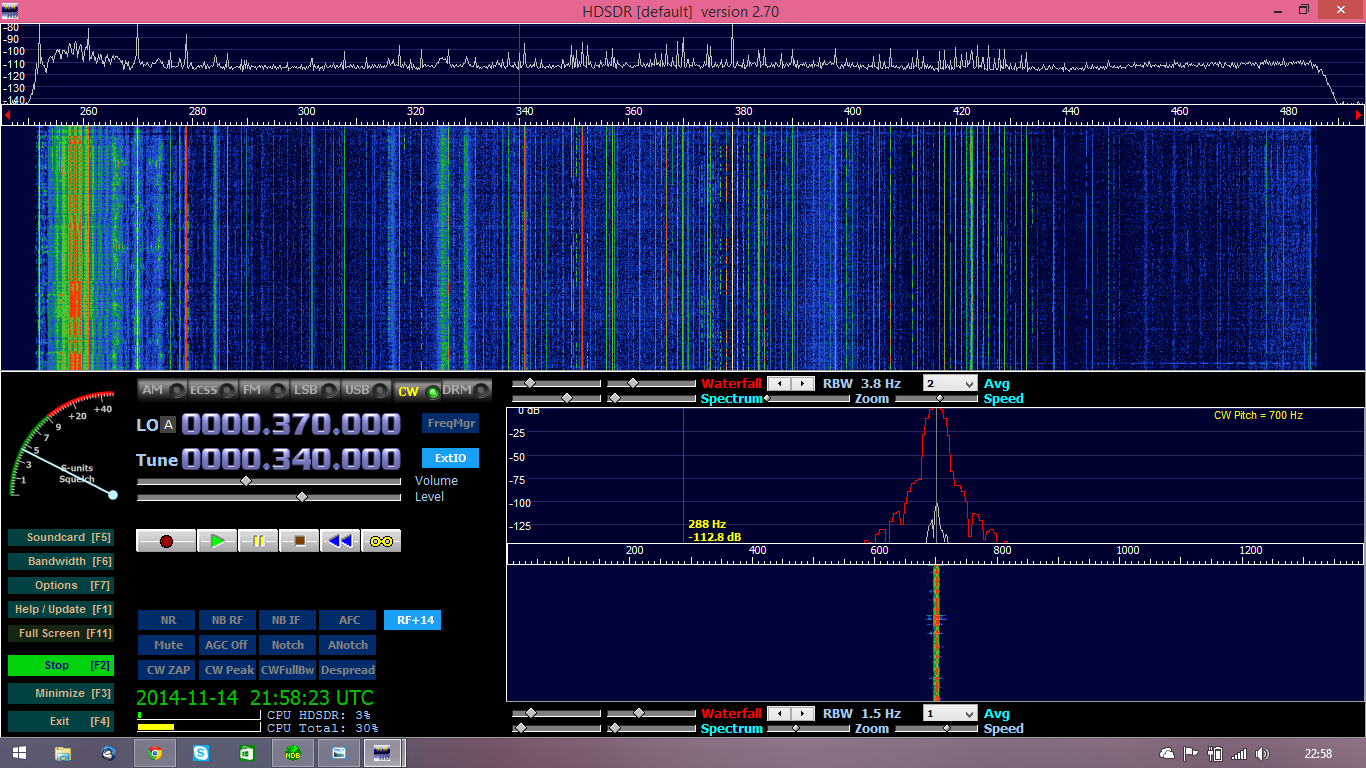Screen dimensions: 1366x768
Task: Click the lower Zoom slider
Action: click(806, 728)
